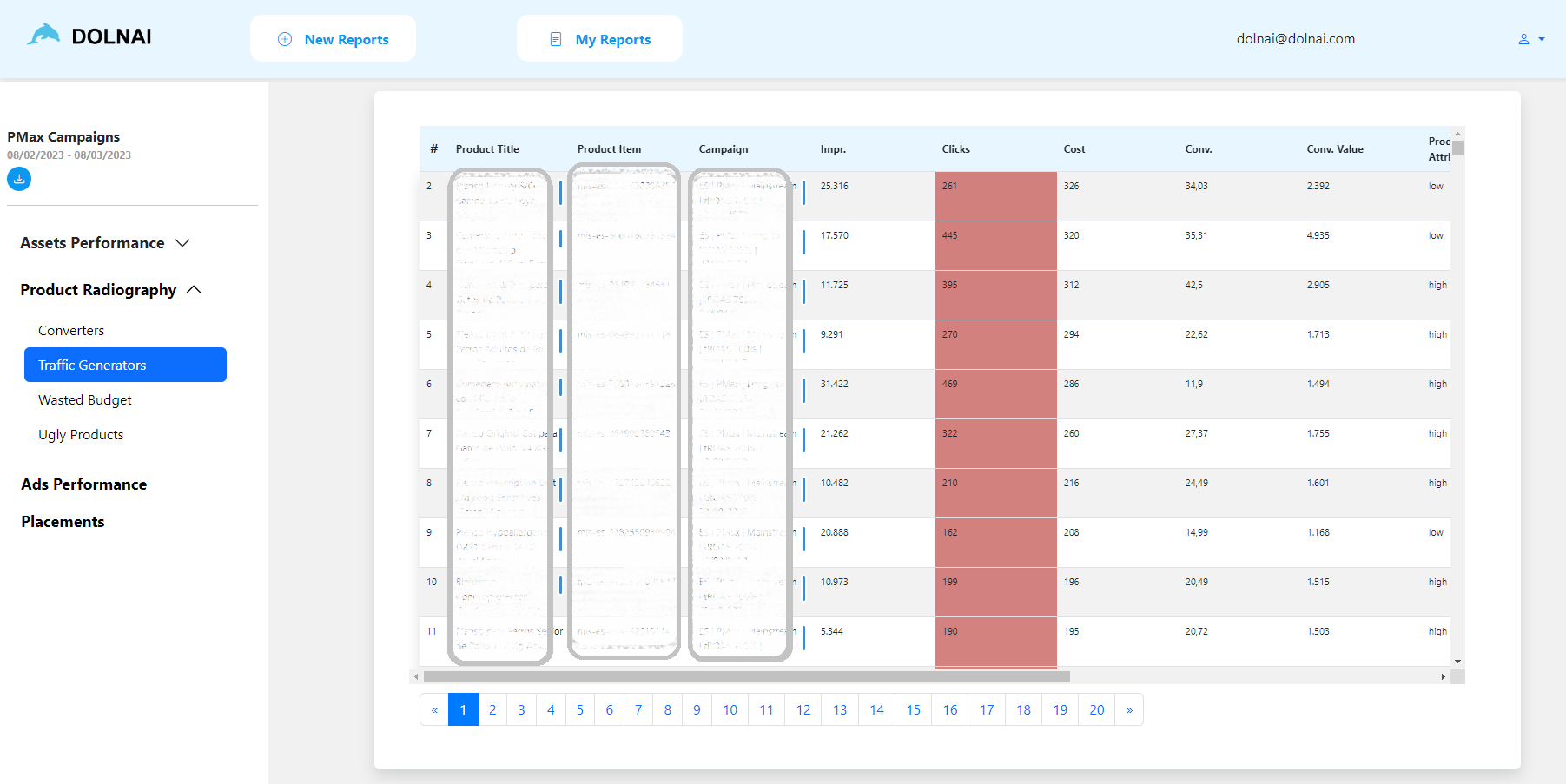The width and height of the screenshot is (1566, 784).
Task: Jump back using the previous page arrow
Action: click(434, 709)
